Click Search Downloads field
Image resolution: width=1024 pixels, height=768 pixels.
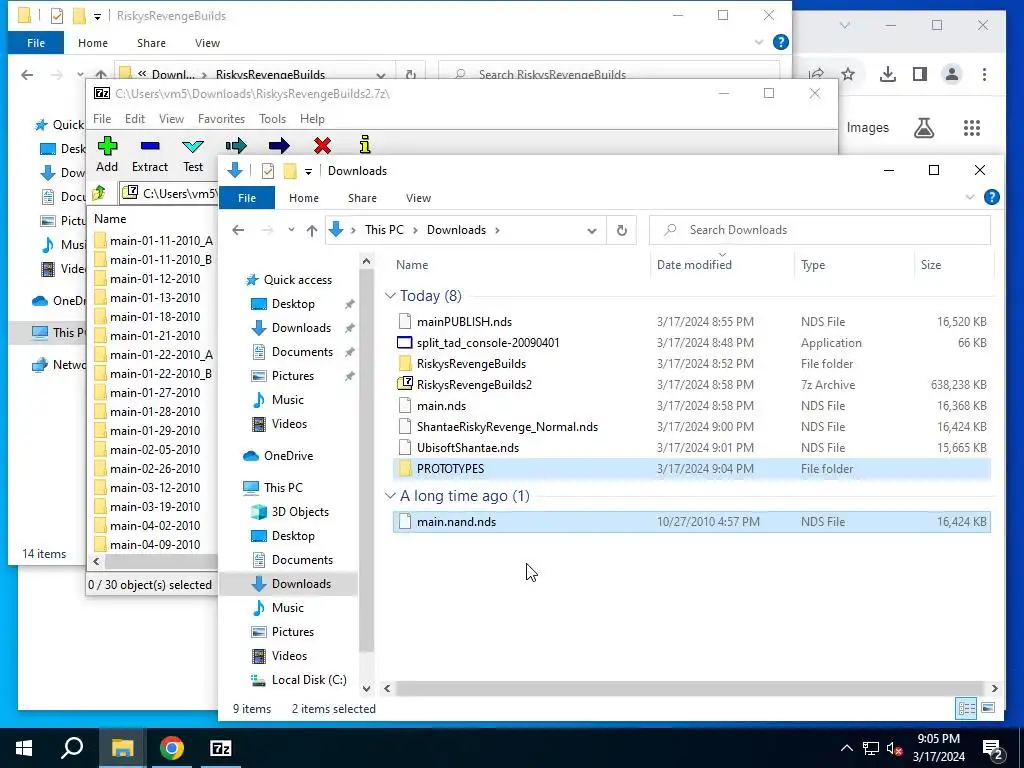coord(820,230)
